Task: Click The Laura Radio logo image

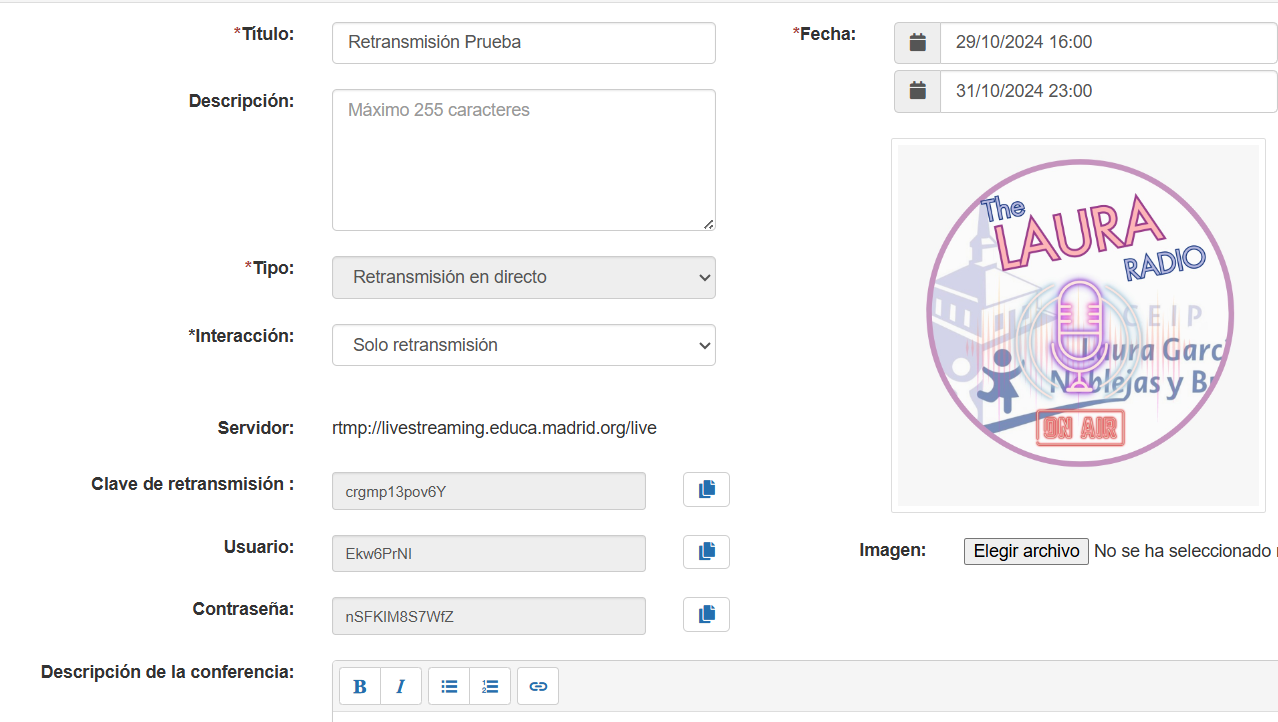Action: click(1078, 325)
